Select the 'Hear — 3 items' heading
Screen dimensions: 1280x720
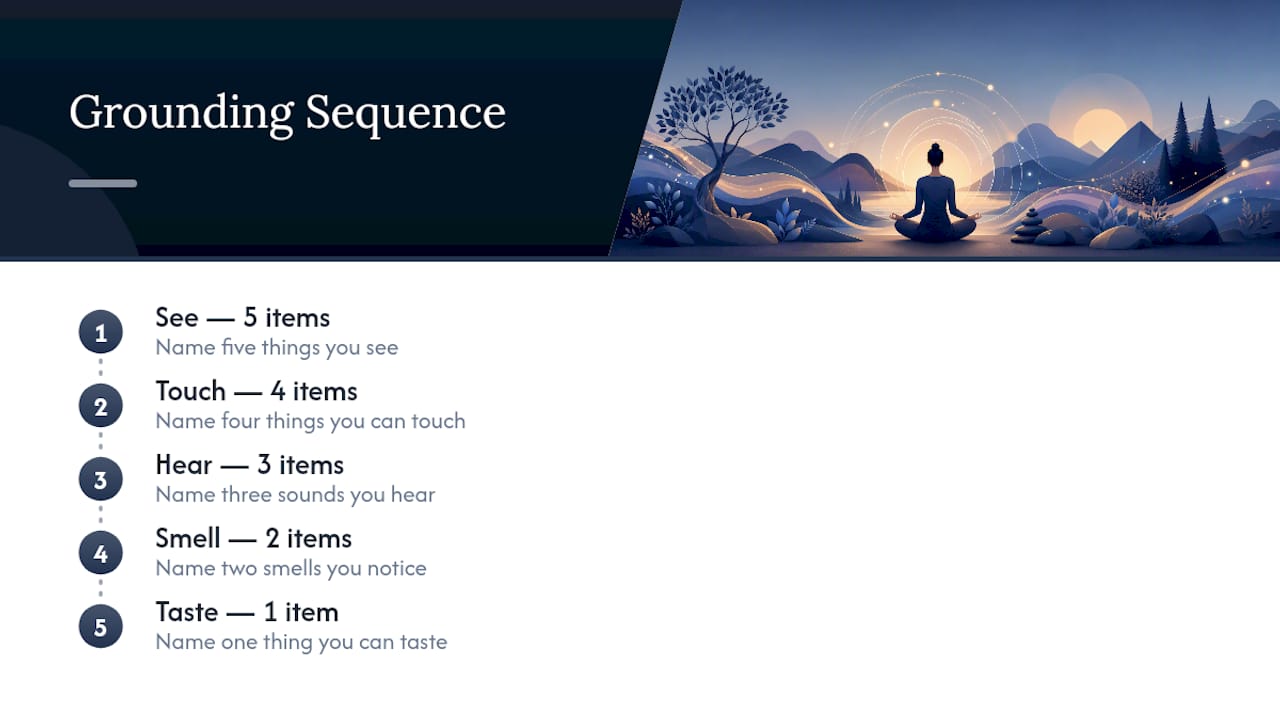(x=250, y=465)
